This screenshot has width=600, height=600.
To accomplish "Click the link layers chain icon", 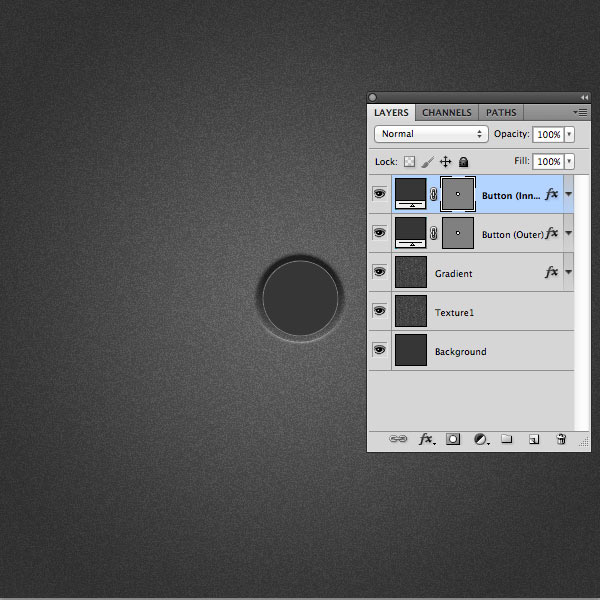I will point(398,439).
